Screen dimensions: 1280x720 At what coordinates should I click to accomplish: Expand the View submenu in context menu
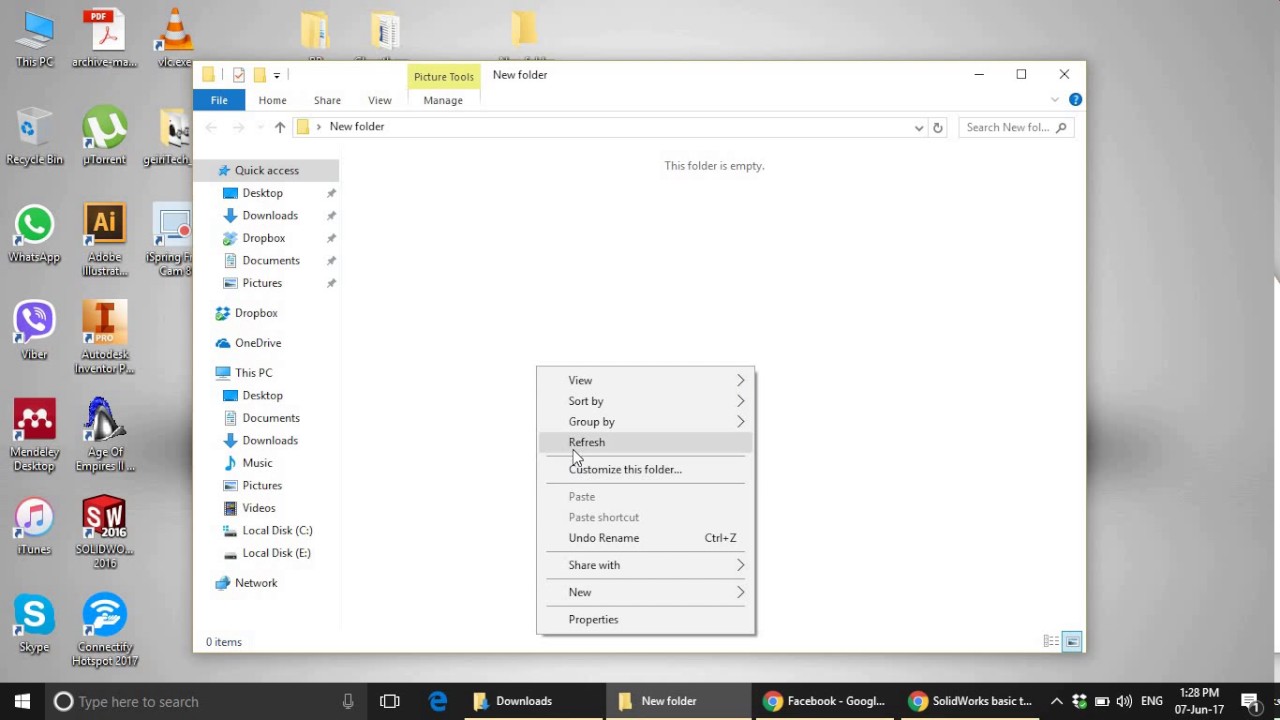click(646, 380)
